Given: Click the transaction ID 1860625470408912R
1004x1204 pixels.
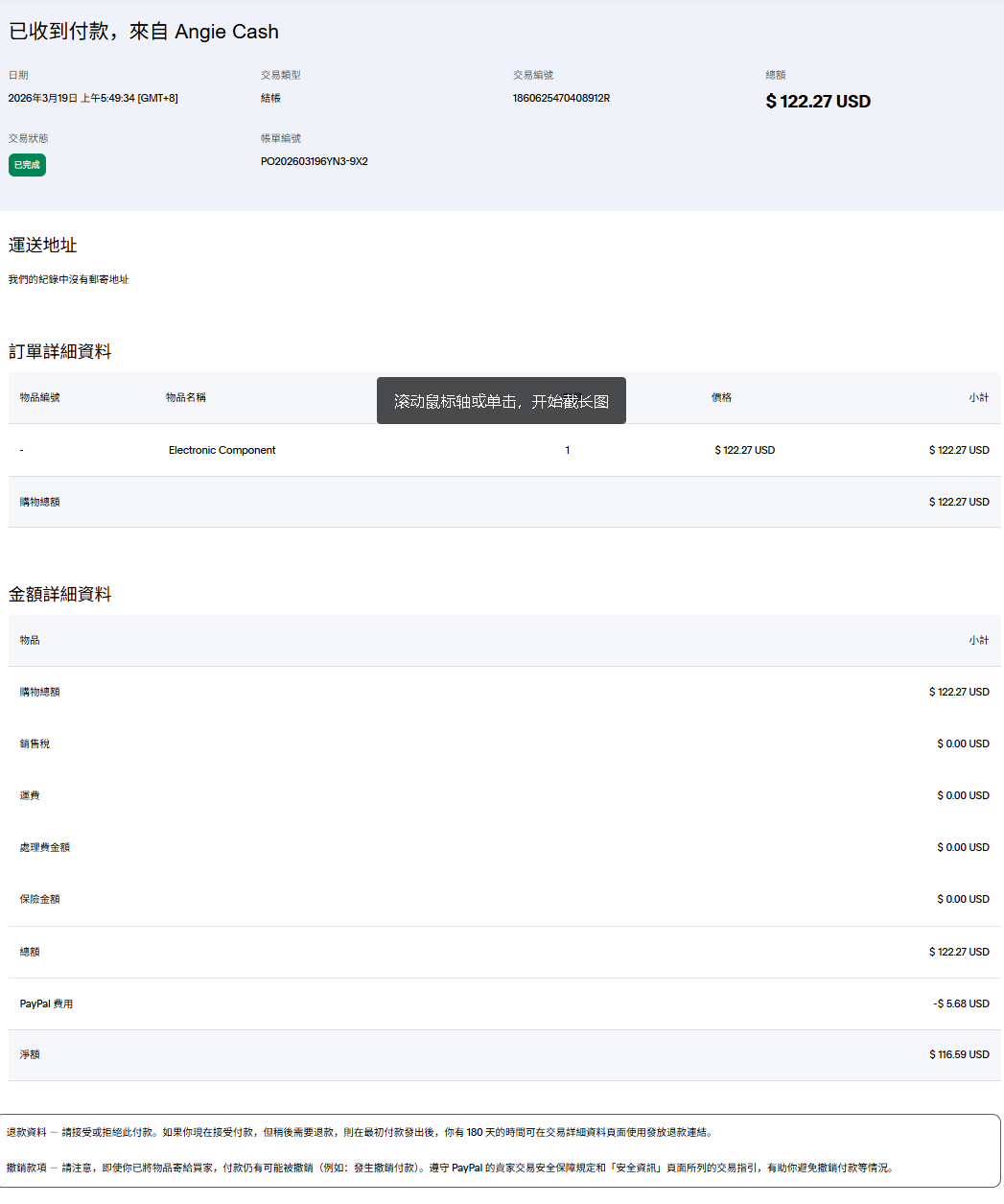Looking at the screenshot, I should (561, 98).
